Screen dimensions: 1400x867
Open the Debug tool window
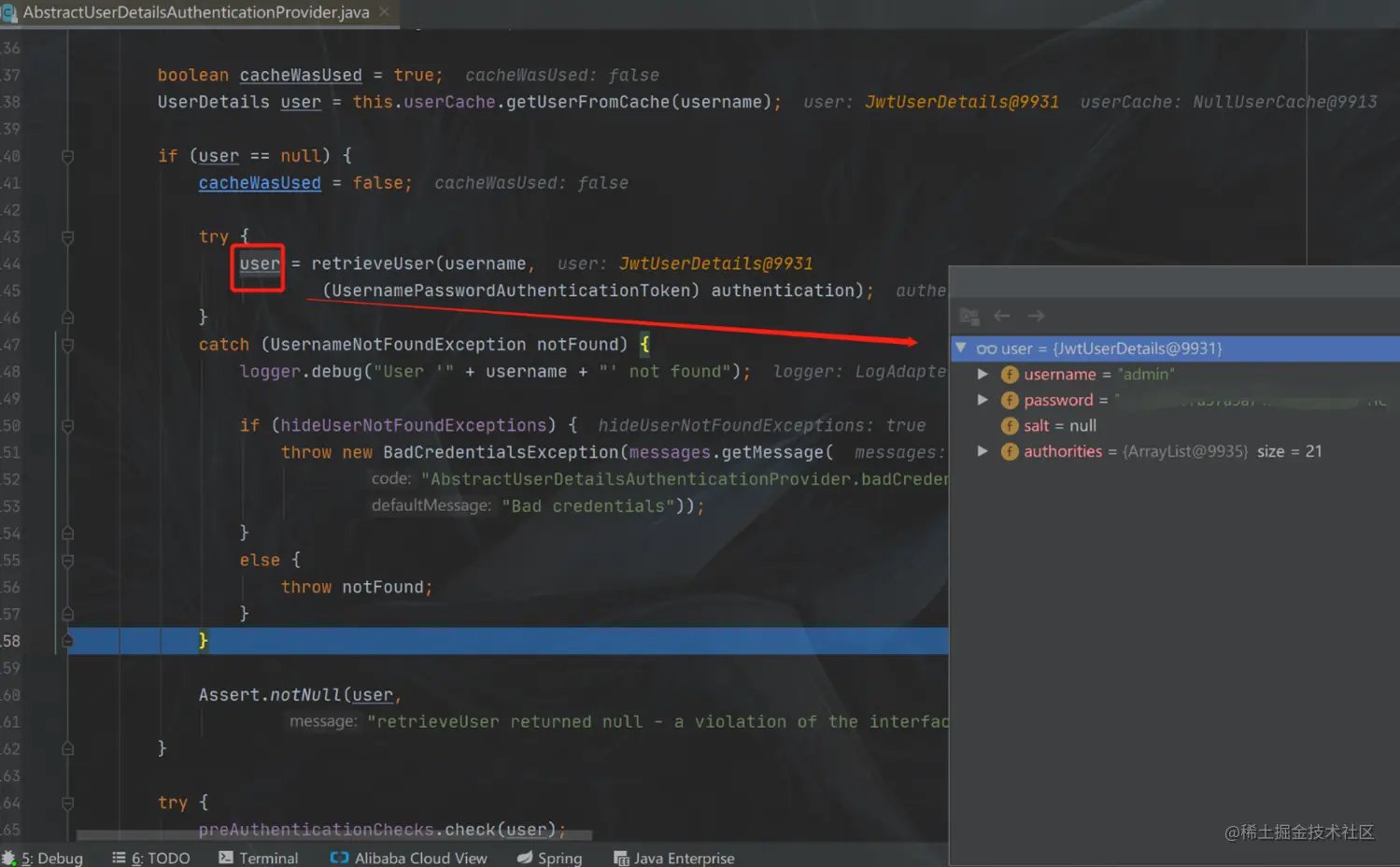point(43,858)
